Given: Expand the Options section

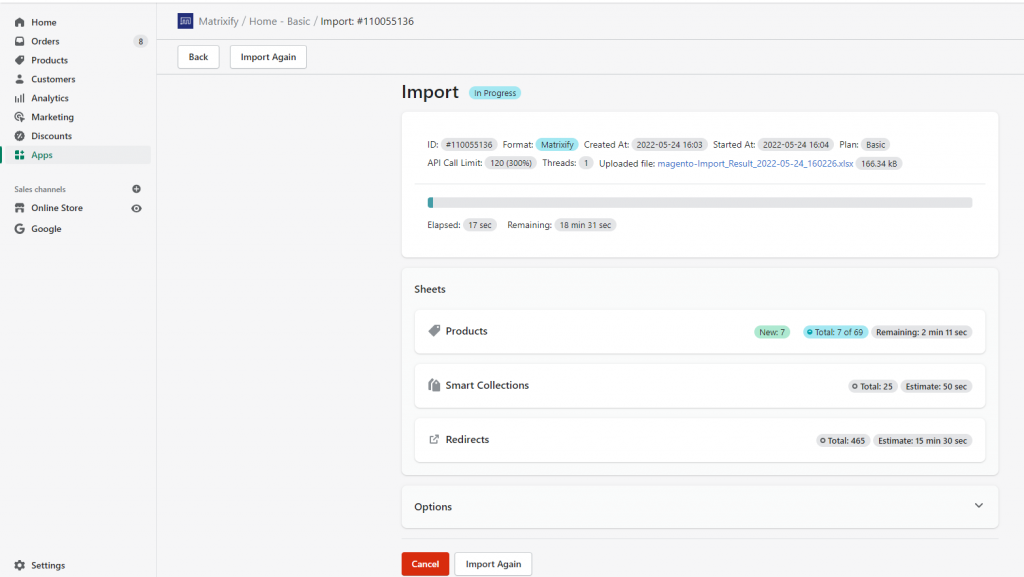Looking at the screenshot, I should [x=978, y=506].
